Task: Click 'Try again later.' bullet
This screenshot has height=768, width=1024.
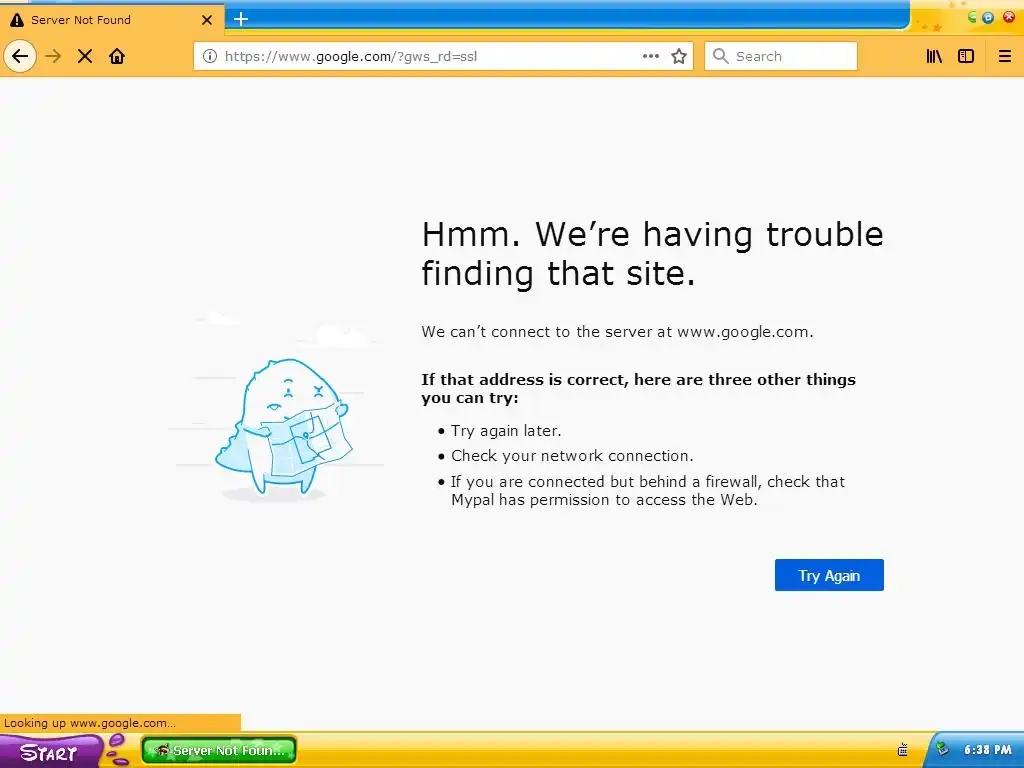Action: (506, 431)
